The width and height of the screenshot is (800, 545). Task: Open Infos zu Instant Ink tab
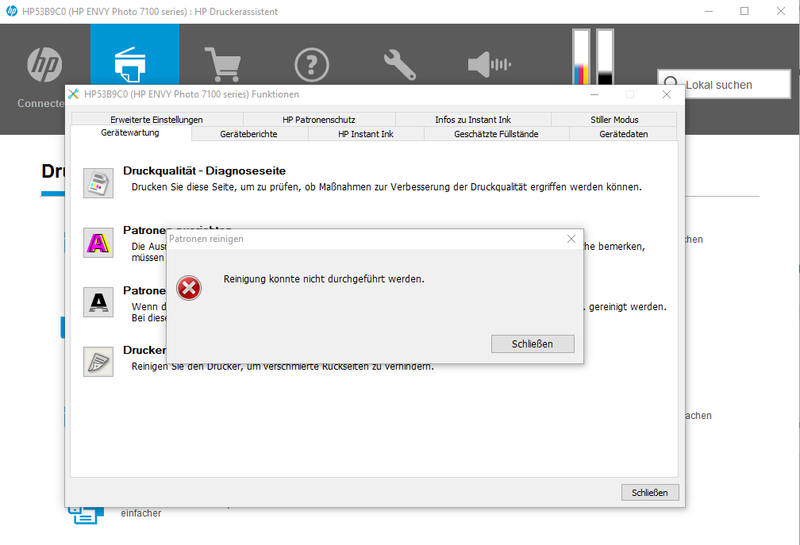(473, 119)
